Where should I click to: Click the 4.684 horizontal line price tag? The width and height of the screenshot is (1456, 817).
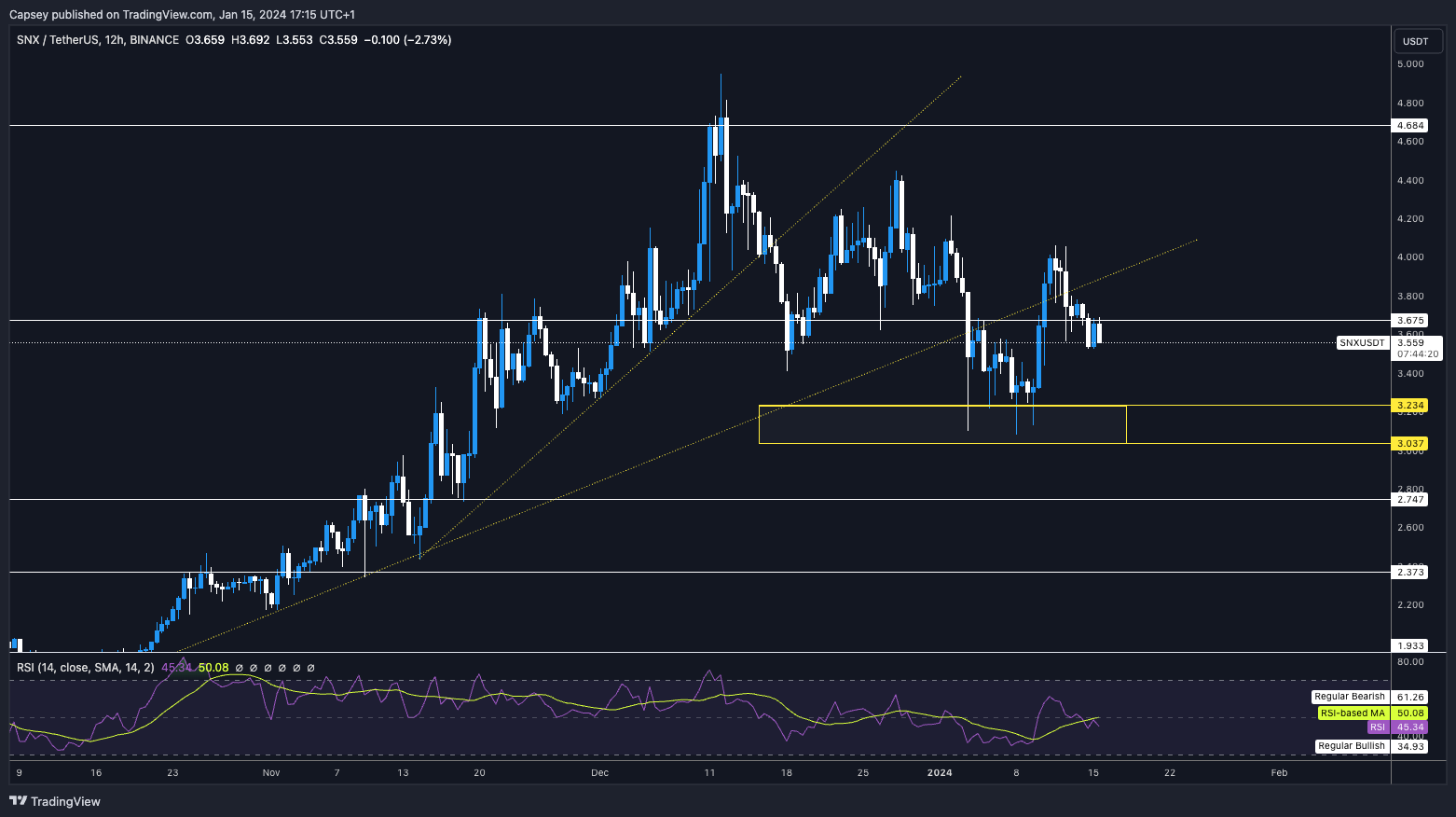(1411, 125)
